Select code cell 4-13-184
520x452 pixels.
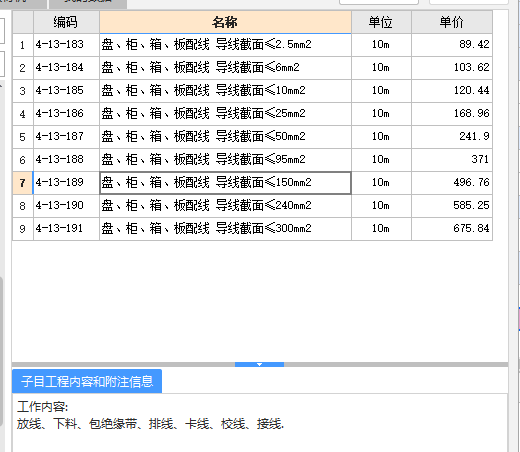coord(66,68)
